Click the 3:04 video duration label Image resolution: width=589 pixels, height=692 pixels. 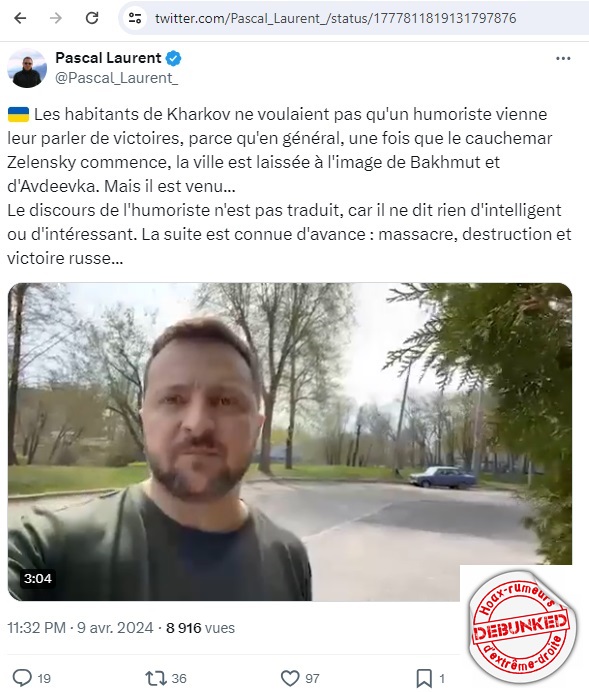pos(38,578)
